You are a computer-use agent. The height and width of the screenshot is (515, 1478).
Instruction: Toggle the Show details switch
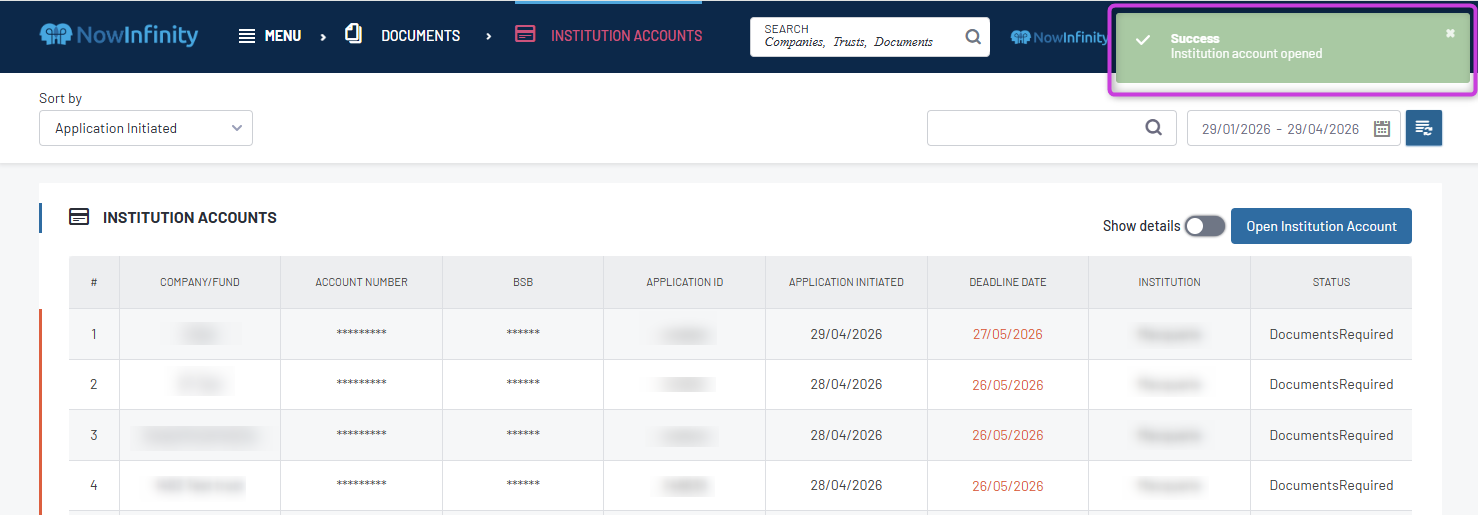point(1204,227)
